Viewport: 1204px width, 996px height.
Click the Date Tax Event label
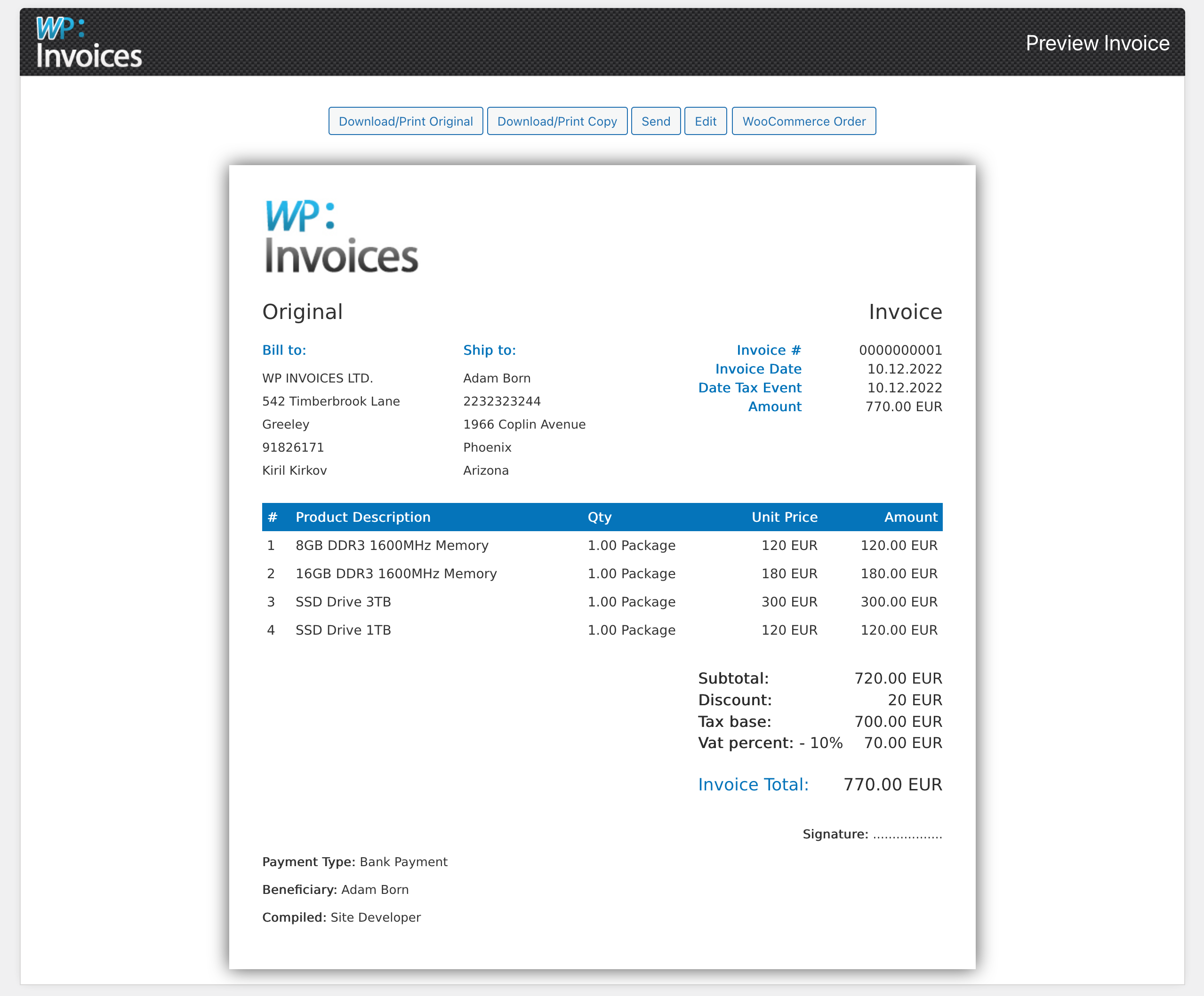tap(749, 388)
